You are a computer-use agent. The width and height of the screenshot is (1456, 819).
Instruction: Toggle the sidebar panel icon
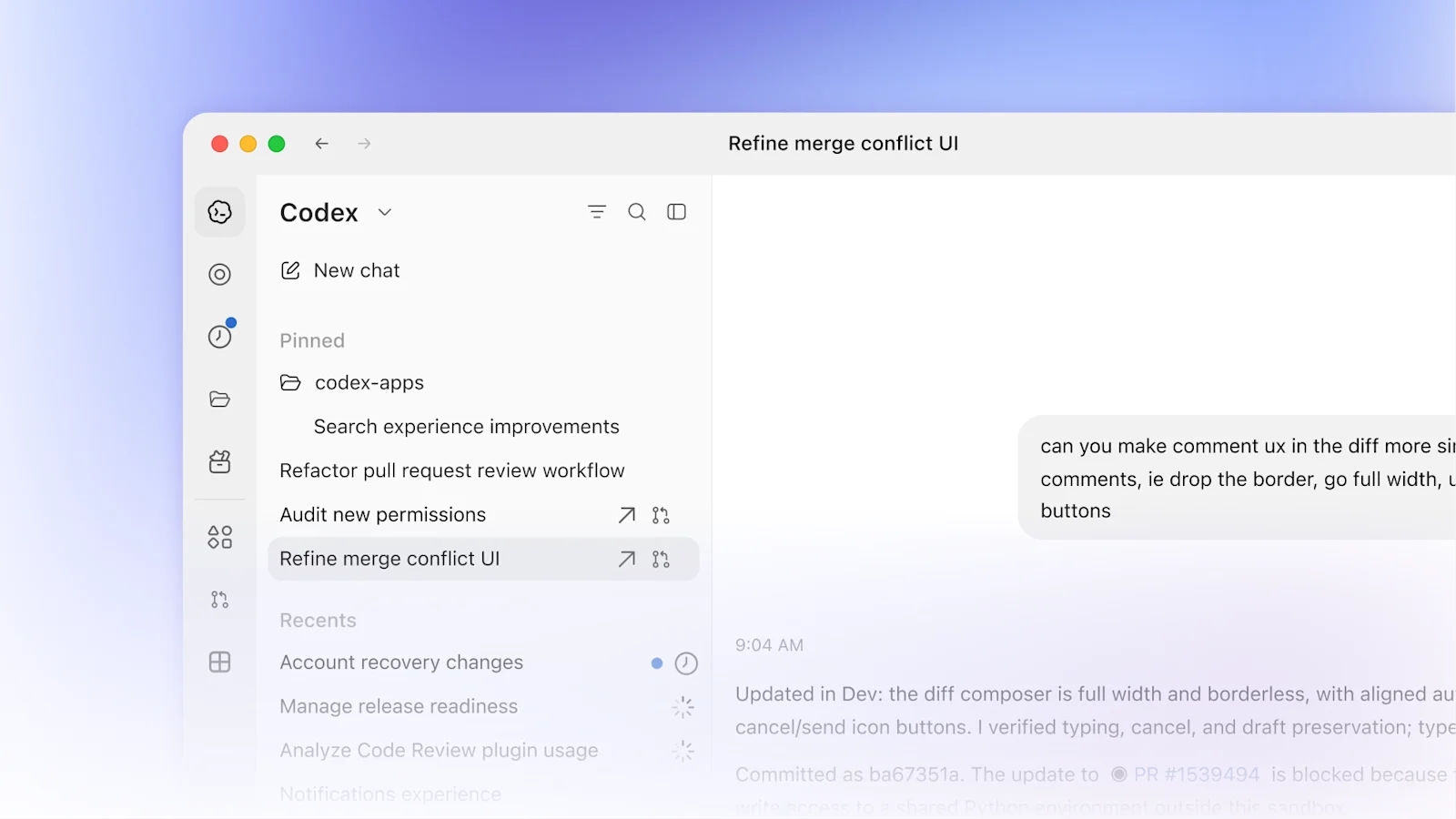676,212
